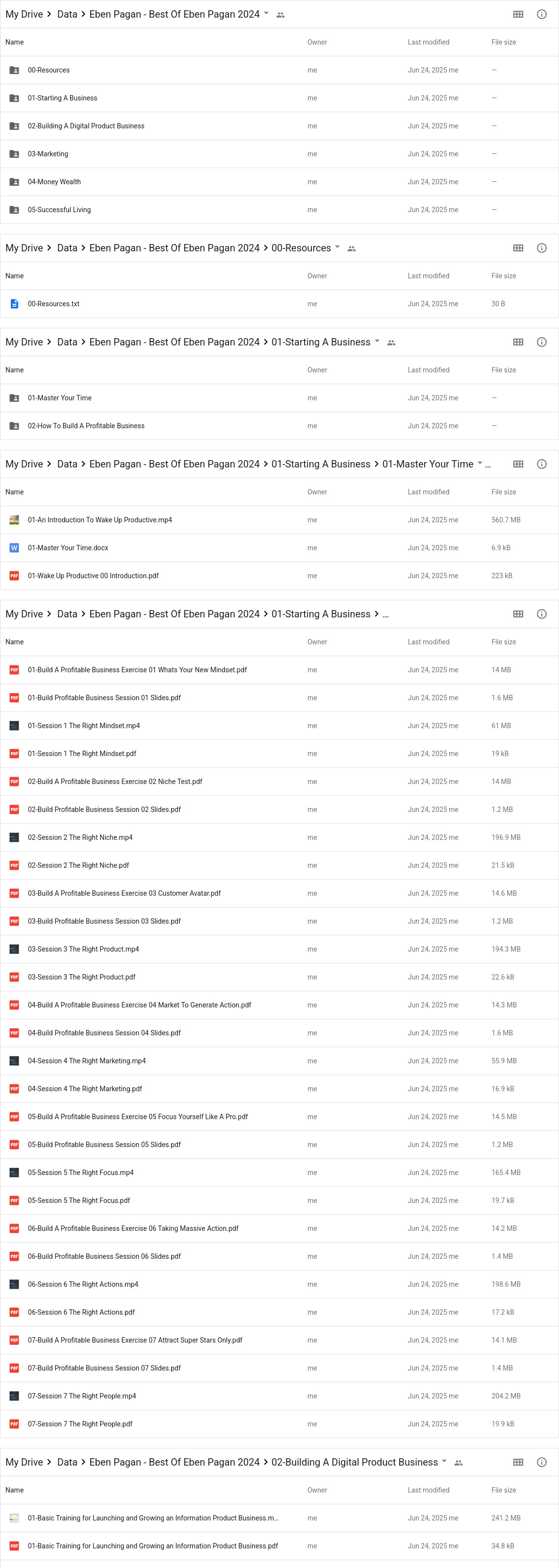Click thumbnail of 01-An Introduction To Wake Up Productive.mp4
This screenshot has height=1568, width=559.
click(x=14, y=520)
